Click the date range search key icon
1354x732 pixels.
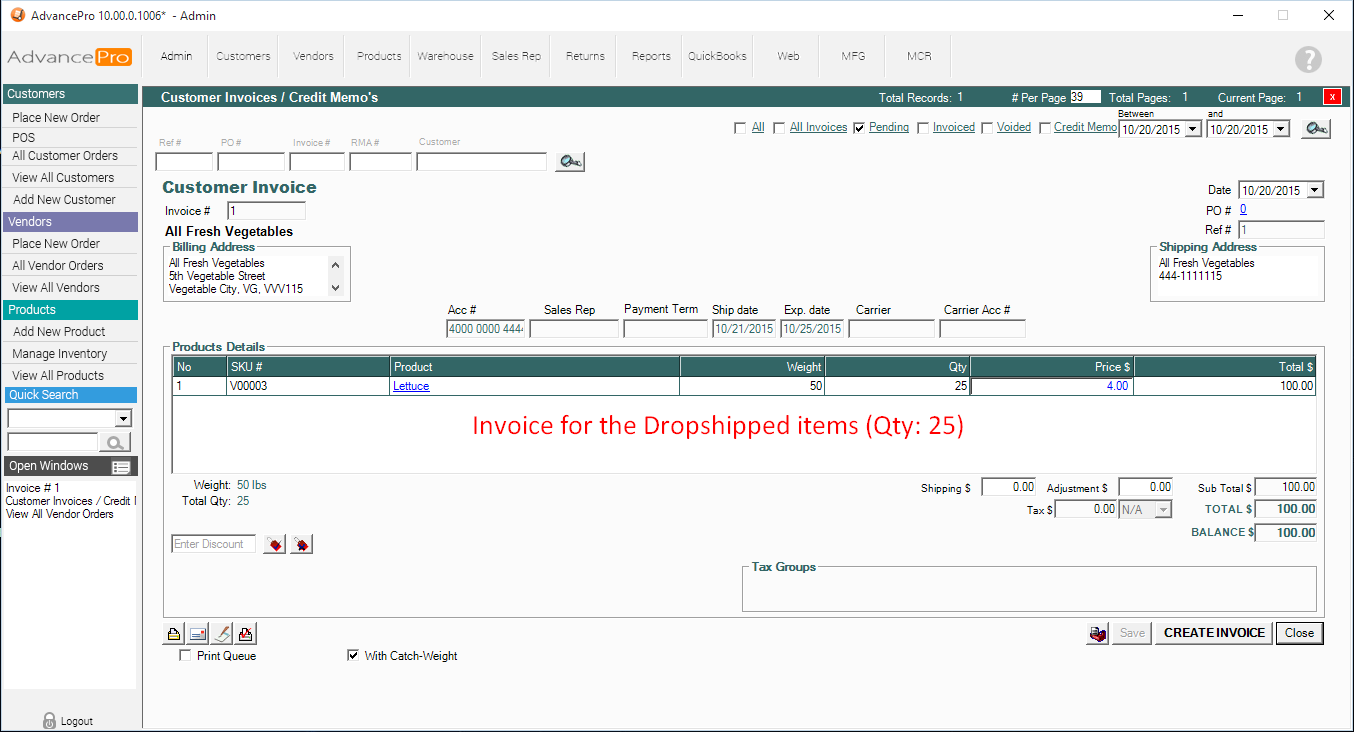point(1315,129)
